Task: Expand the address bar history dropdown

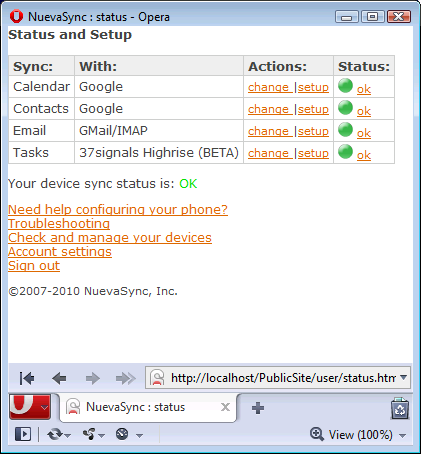Action: click(x=403, y=378)
